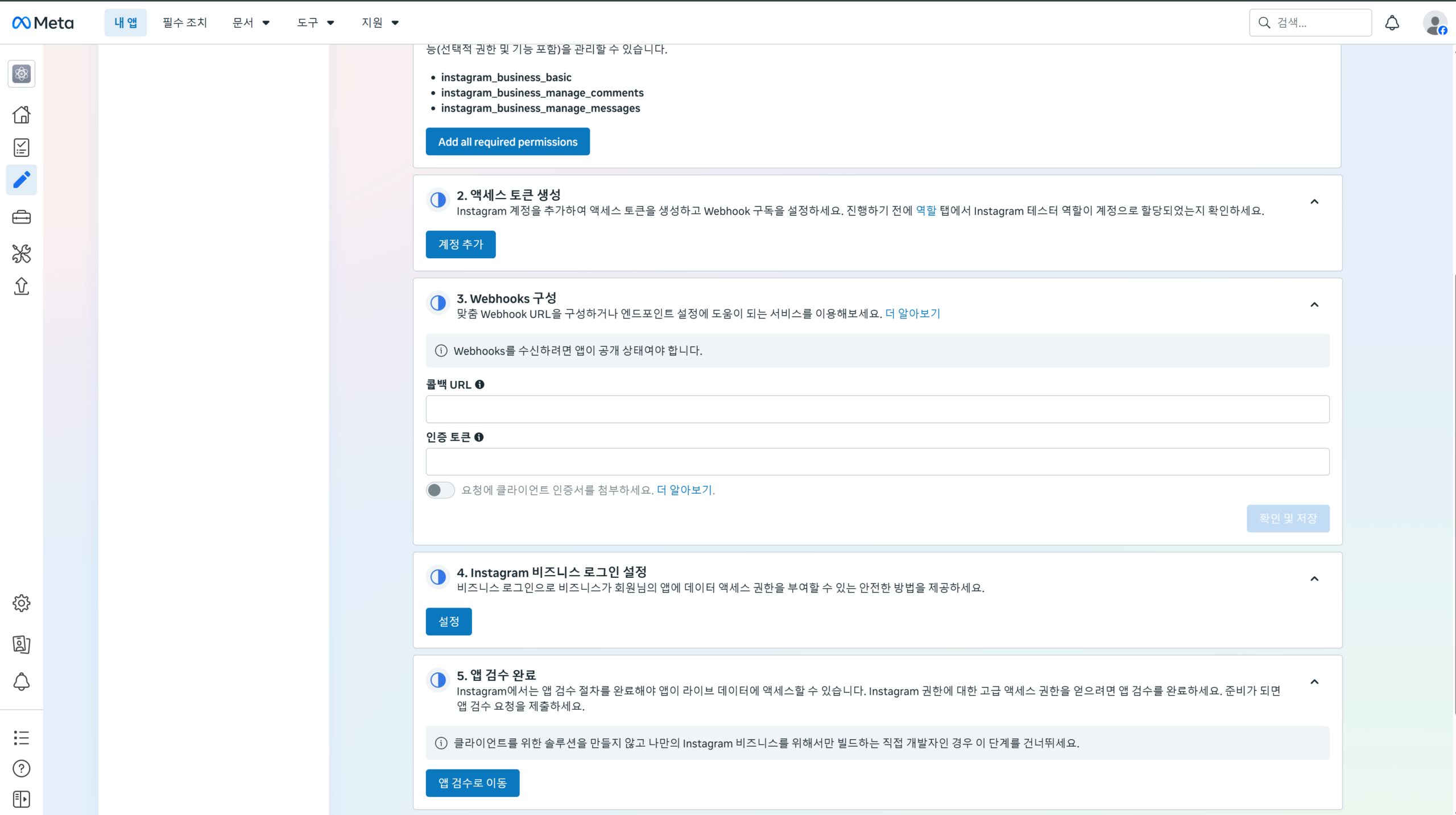Screen dimensions: 1456x815
Task: Click status icon for step 4 Instagram 비즈니스 로그인
Action: (438, 577)
